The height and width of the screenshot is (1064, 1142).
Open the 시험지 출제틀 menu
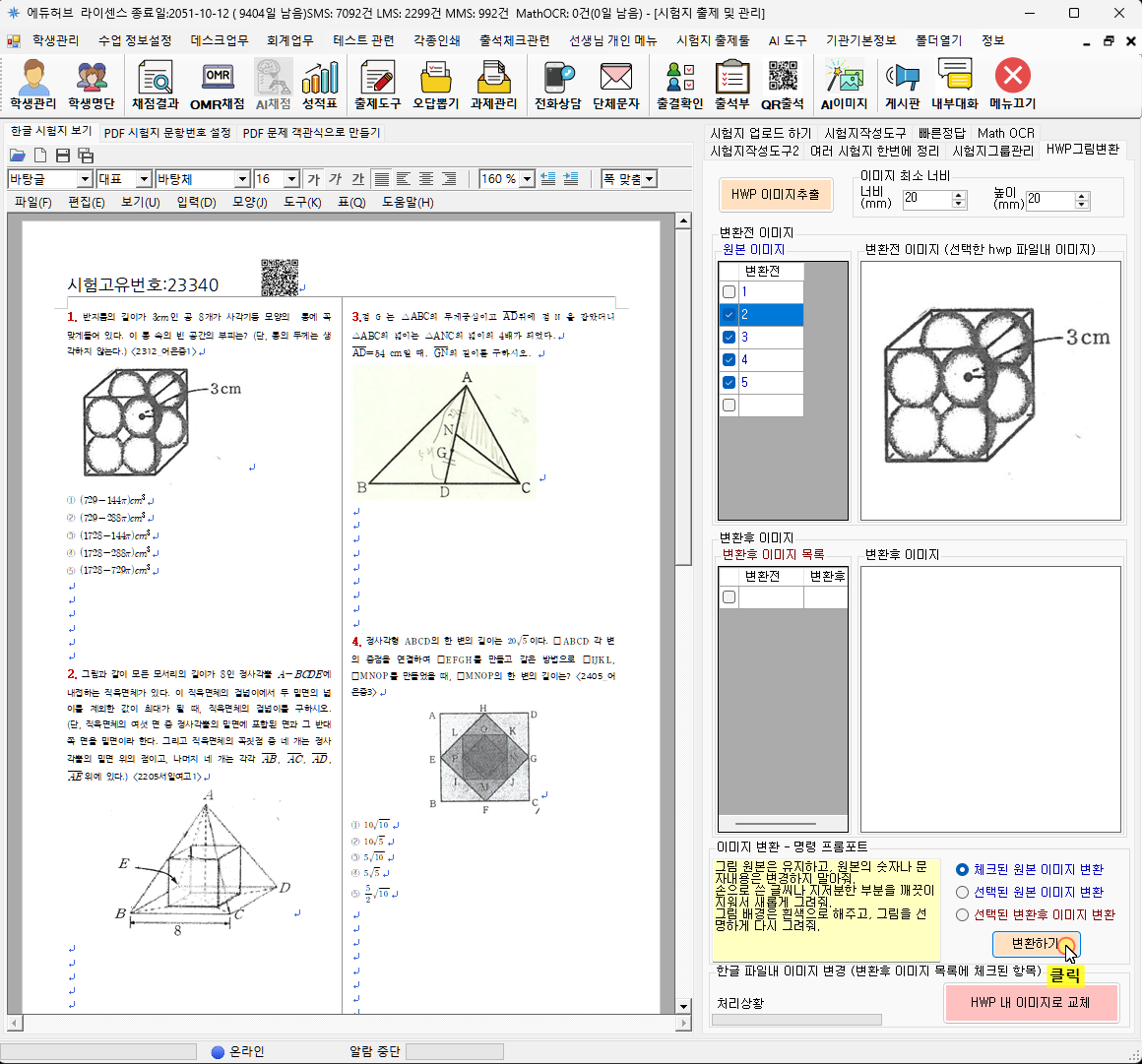[x=713, y=40]
